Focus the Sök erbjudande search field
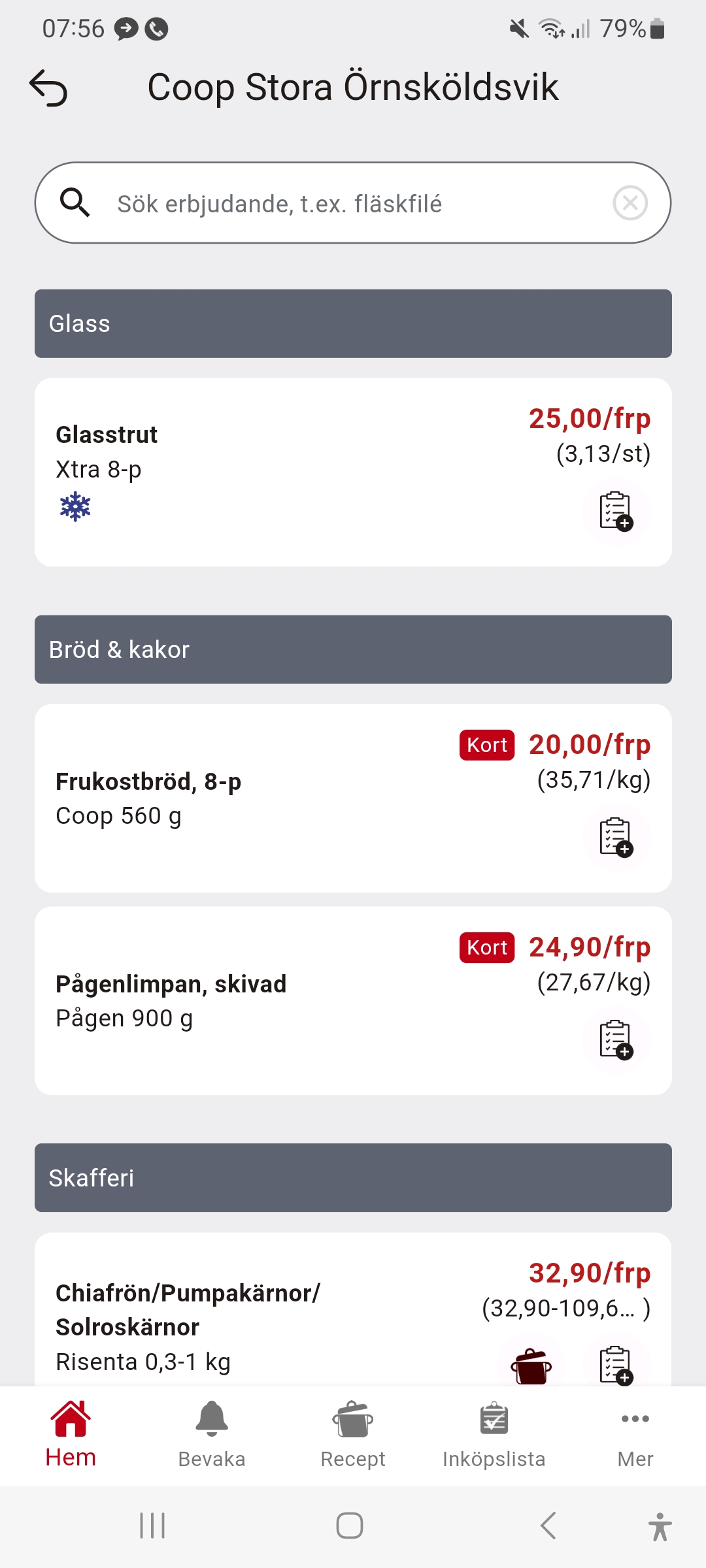Viewport: 706px width, 1568px height. tap(353, 204)
